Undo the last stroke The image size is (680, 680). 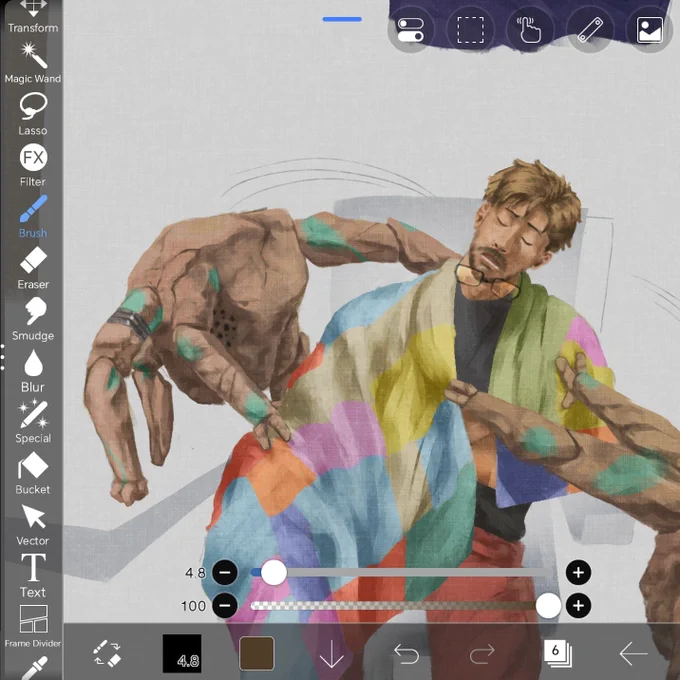pos(406,654)
